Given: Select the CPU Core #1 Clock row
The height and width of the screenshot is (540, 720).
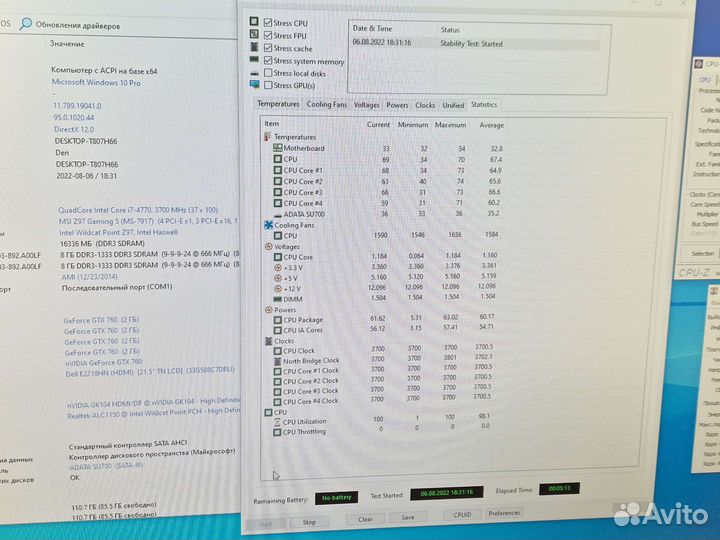Looking at the screenshot, I should click(383, 370).
